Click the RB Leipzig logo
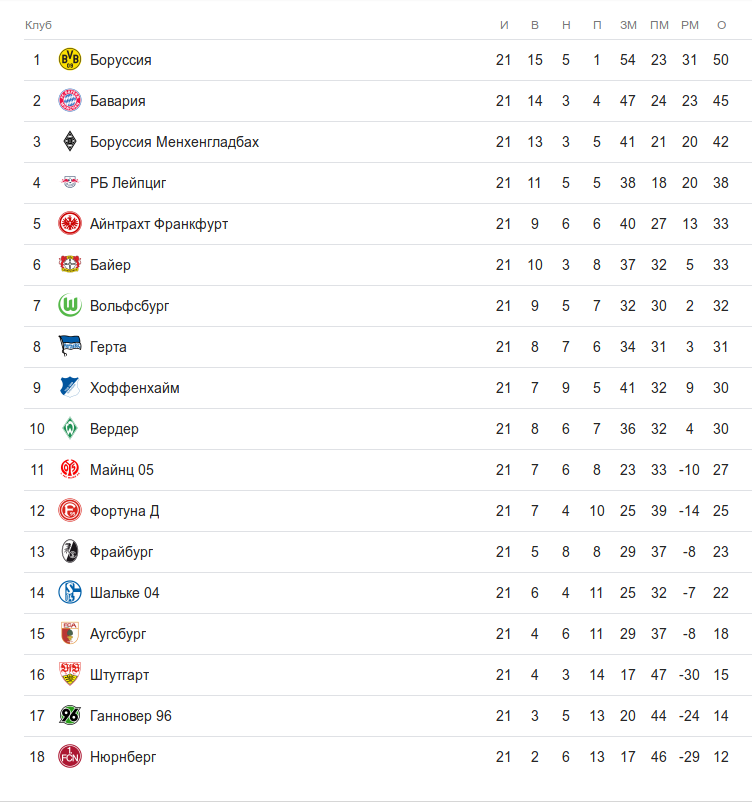 click(x=69, y=183)
